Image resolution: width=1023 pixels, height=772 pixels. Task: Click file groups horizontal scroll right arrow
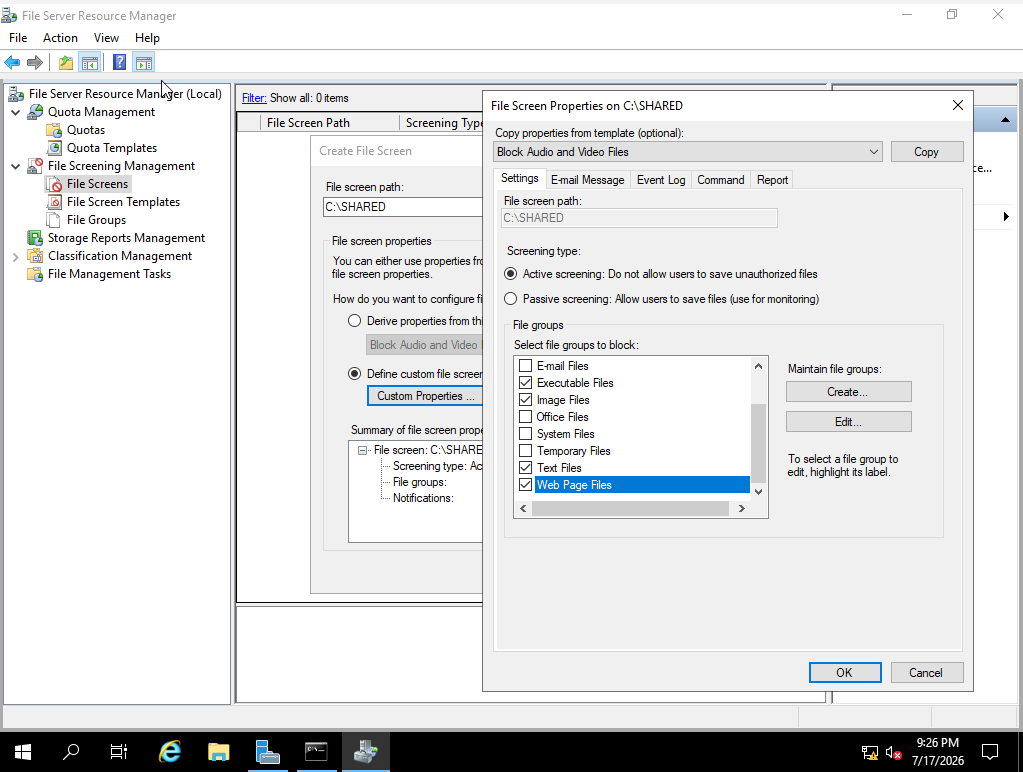[x=741, y=508]
